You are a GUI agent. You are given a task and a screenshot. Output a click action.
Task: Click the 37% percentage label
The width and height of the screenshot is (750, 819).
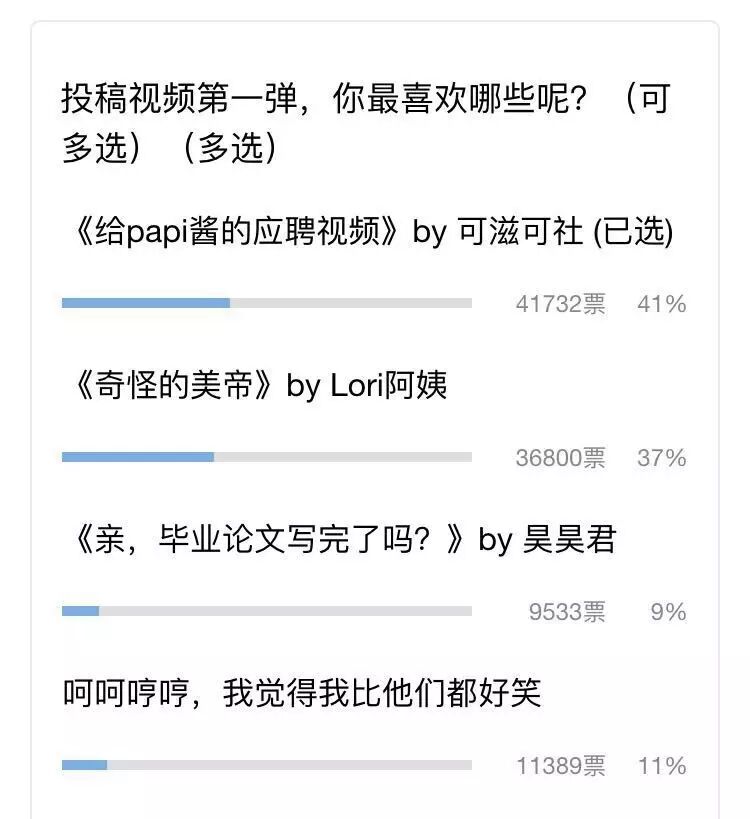(x=662, y=458)
